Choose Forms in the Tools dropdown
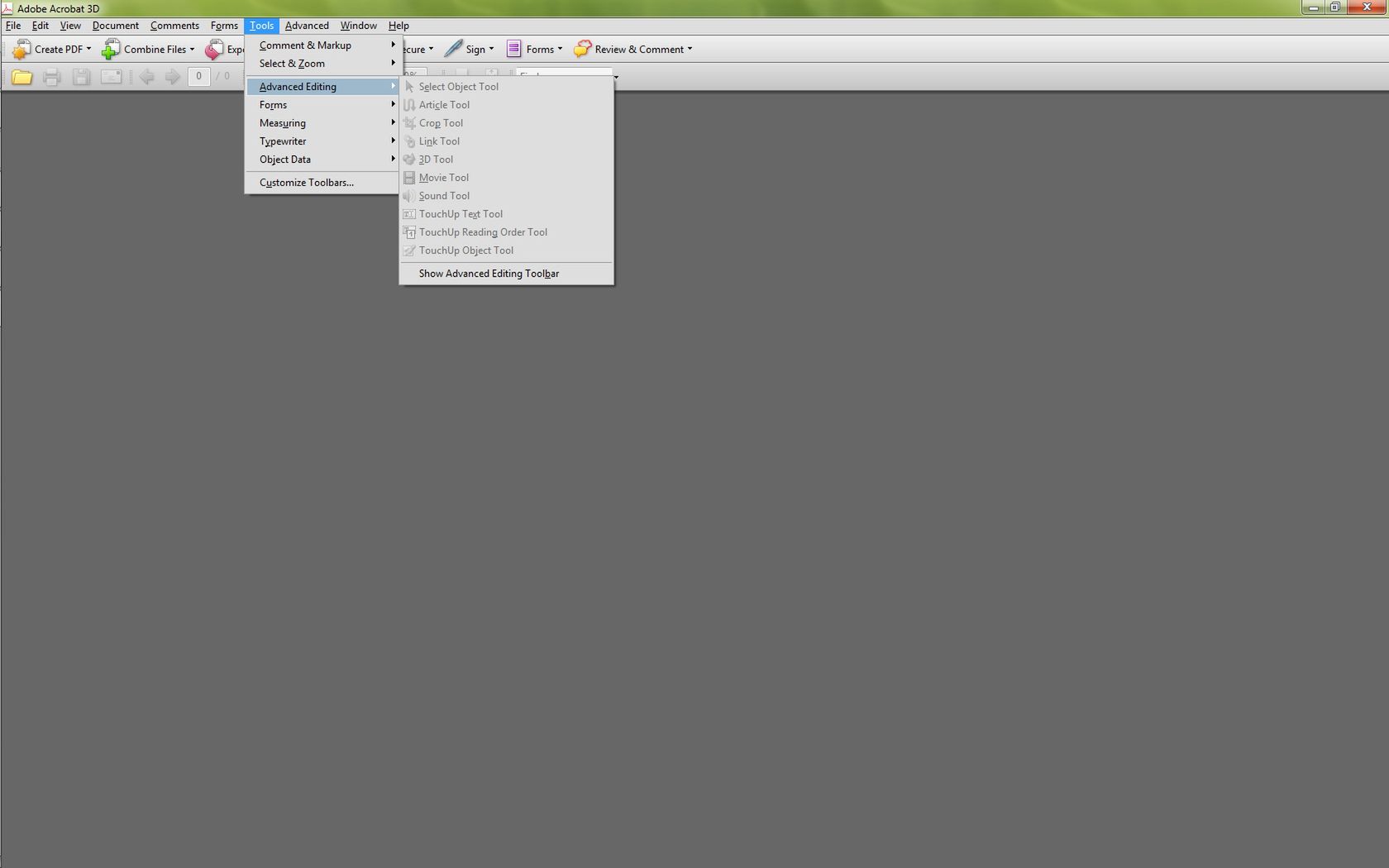The image size is (1389, 868). [322, 105]
